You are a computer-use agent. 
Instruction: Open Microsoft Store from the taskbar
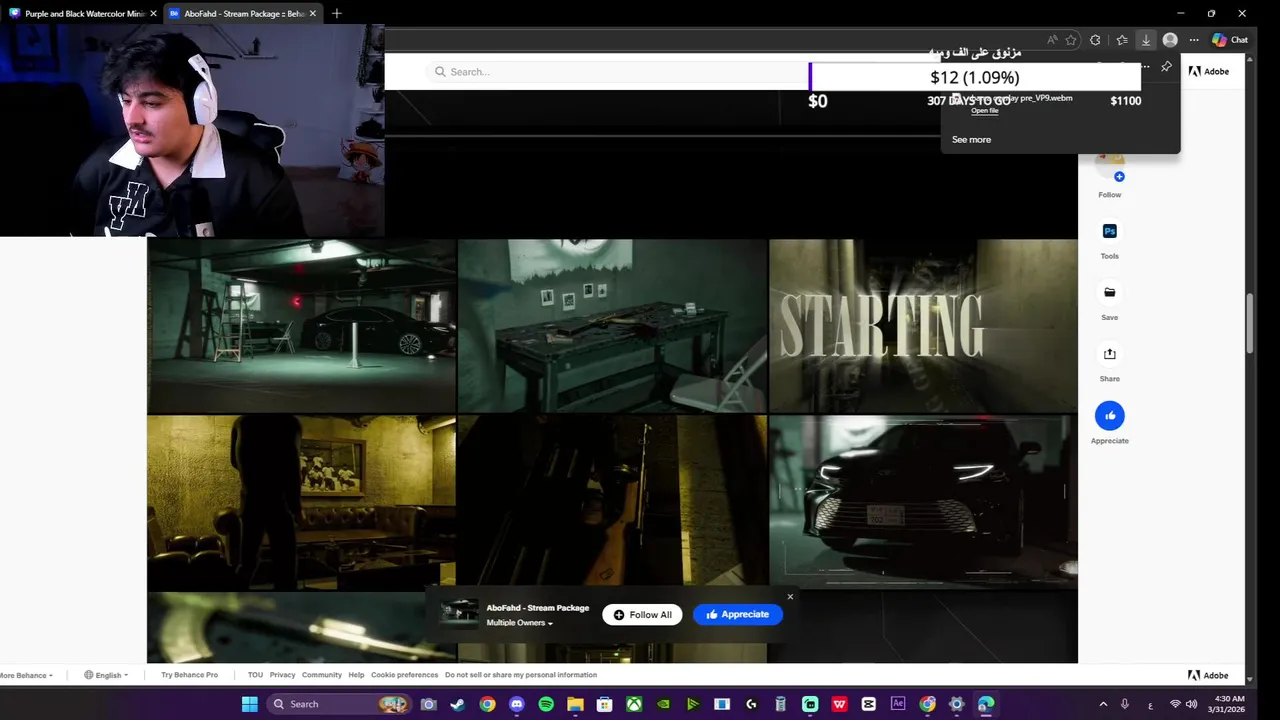click(604, 704)
